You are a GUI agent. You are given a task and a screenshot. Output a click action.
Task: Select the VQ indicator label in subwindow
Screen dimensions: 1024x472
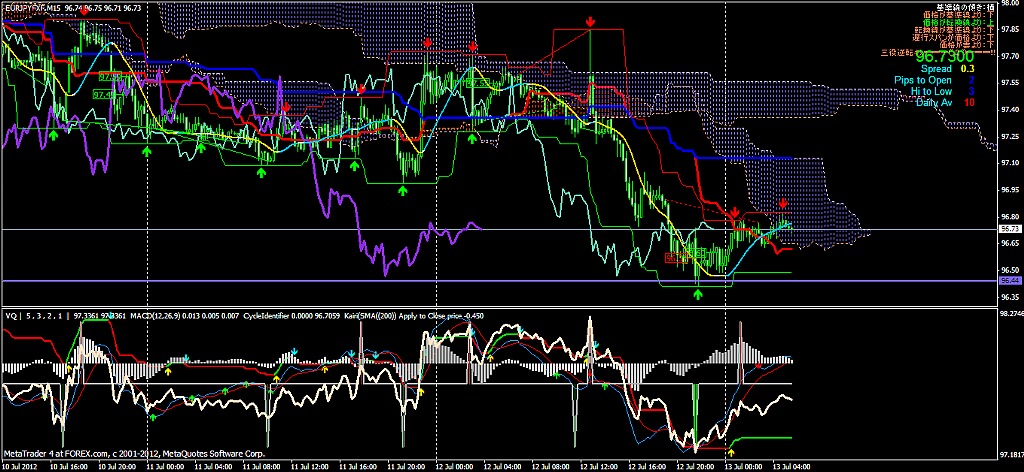click(10, 315)
